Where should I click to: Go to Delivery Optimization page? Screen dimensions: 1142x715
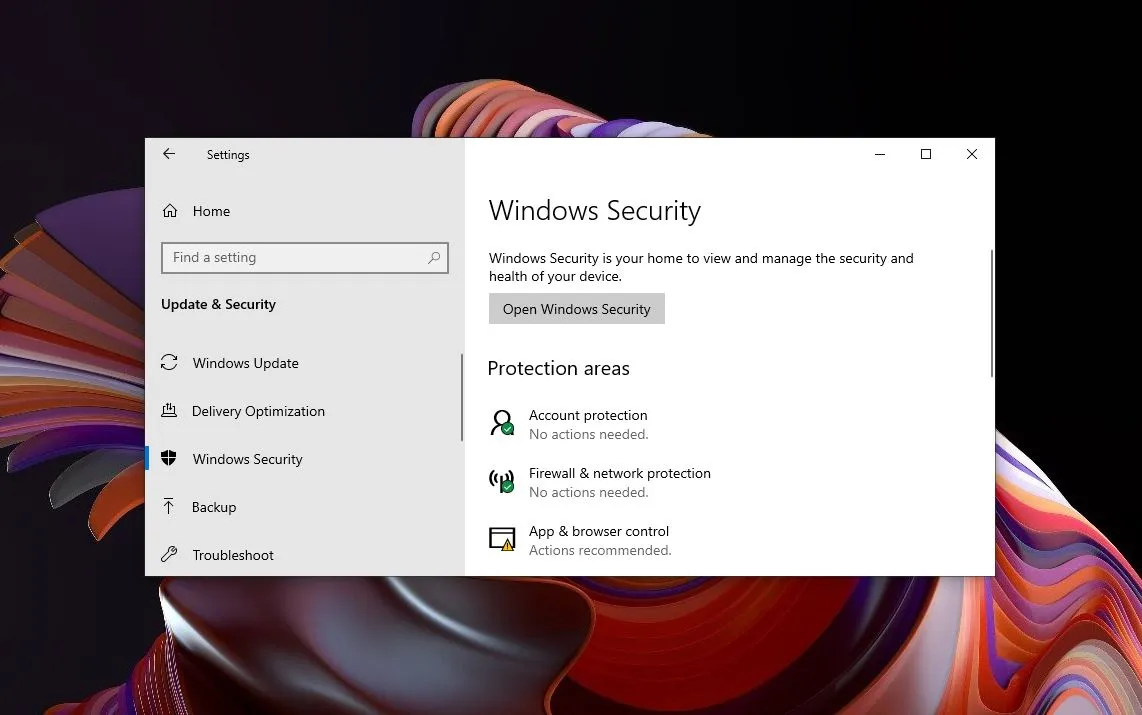click(x=258, y=411)
